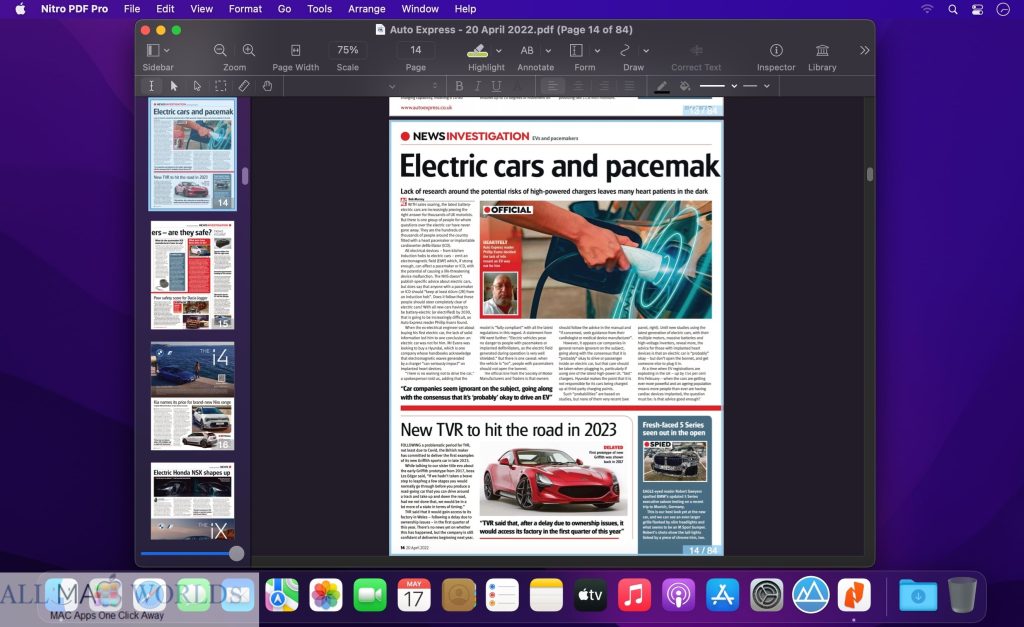Viewport: 1024px width, 627px height.
Task: Click the thumbnail size slider handle
Action: click(236, 553)
